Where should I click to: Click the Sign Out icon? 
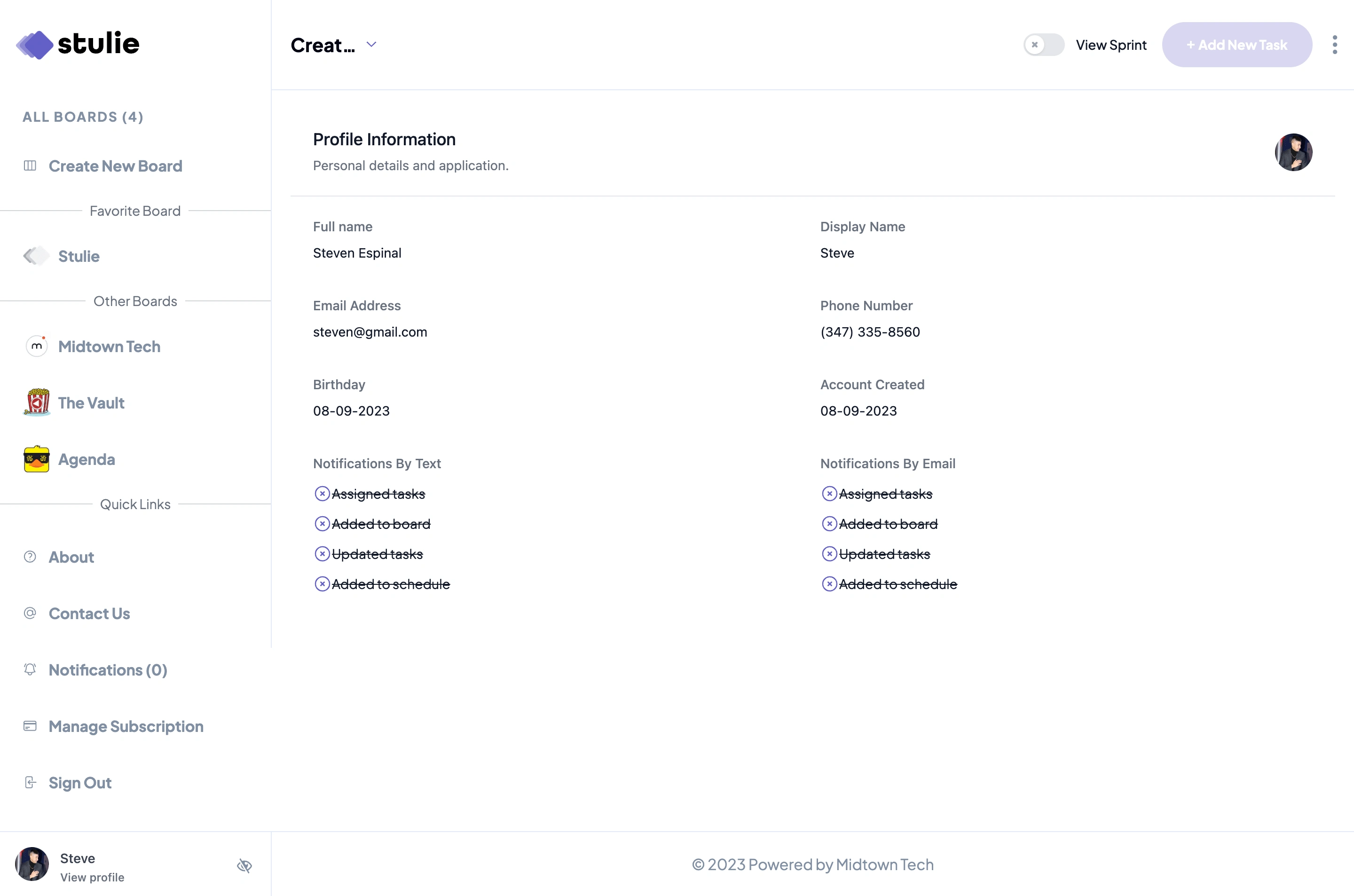pyautogui.click(x=30, y=782)
